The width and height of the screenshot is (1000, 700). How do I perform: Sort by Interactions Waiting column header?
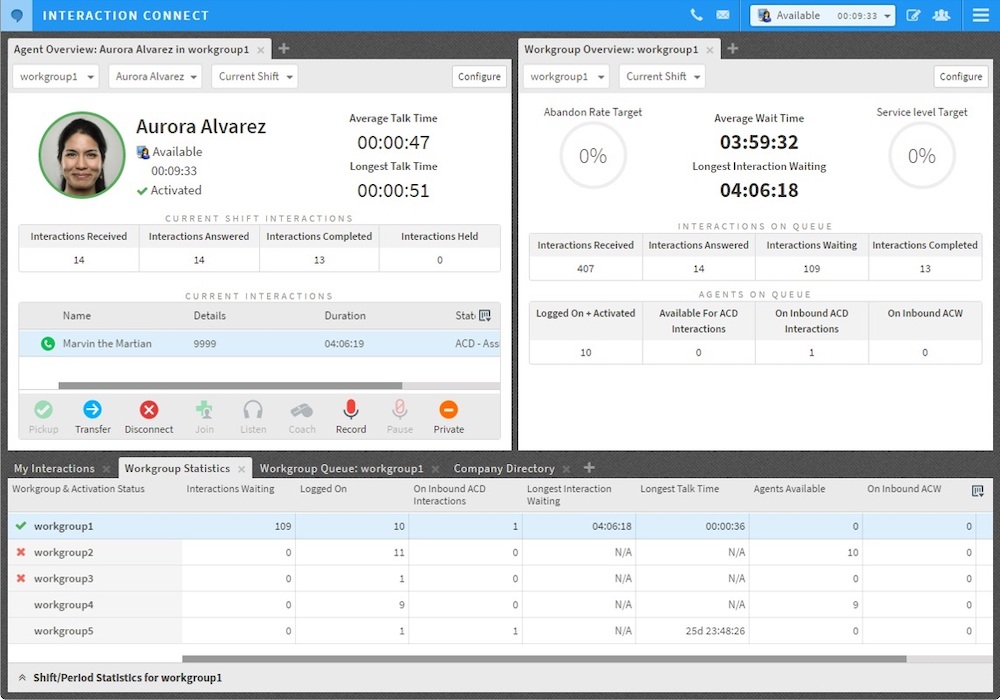click(230, 489)
